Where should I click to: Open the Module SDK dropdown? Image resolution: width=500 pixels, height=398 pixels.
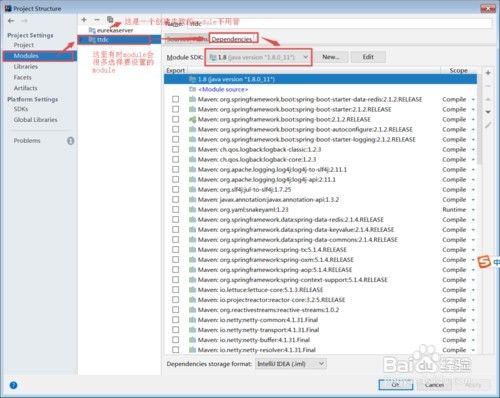[x=258, y=57]
